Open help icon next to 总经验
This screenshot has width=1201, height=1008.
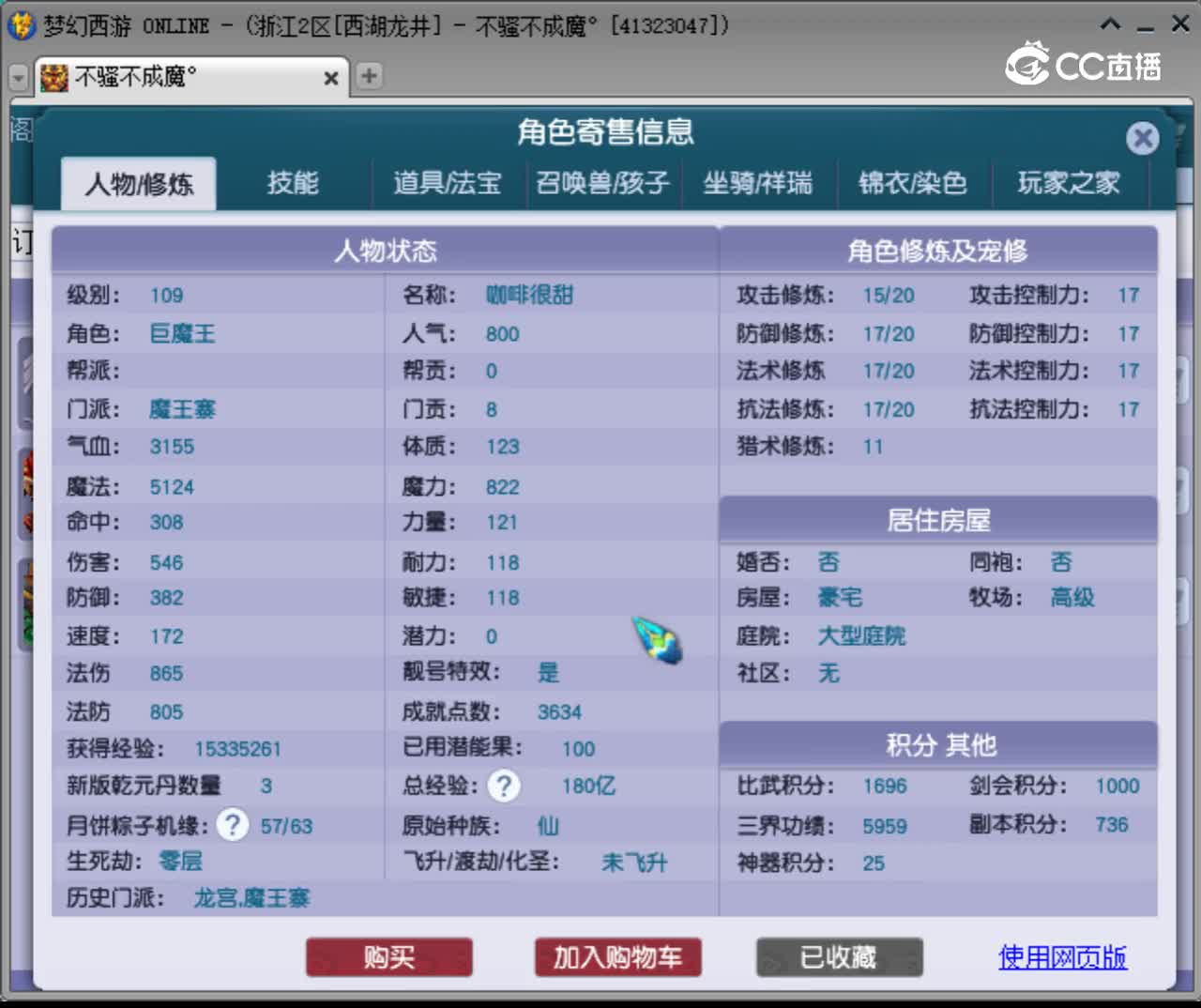[504, 786]
